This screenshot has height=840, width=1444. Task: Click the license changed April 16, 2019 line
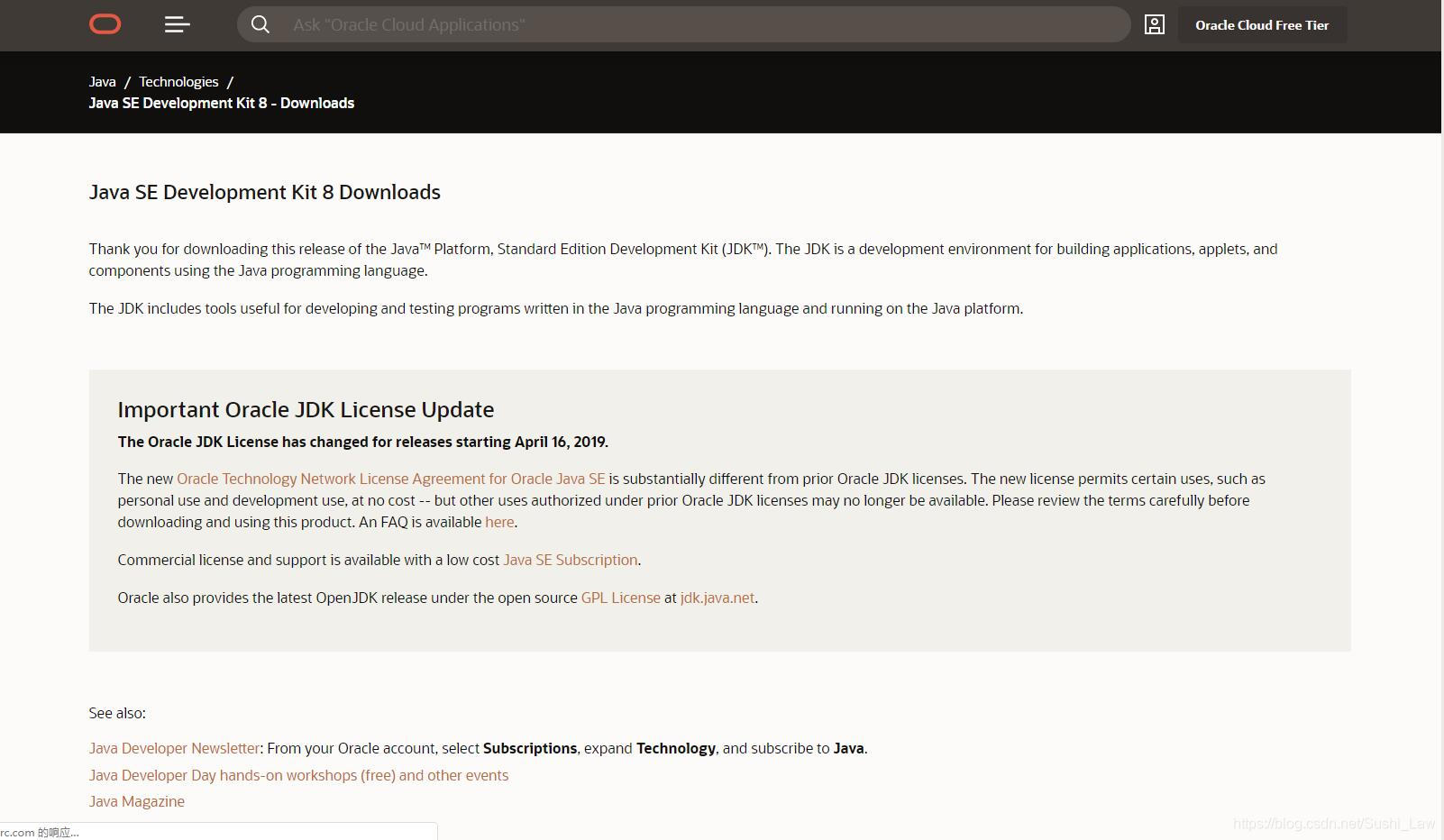tap(363, 442)
